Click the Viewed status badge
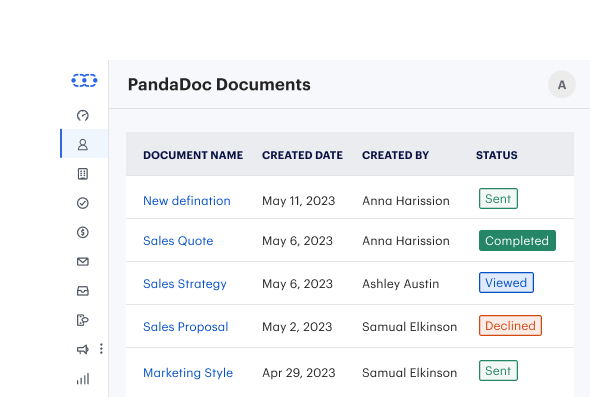 point(506,283)
